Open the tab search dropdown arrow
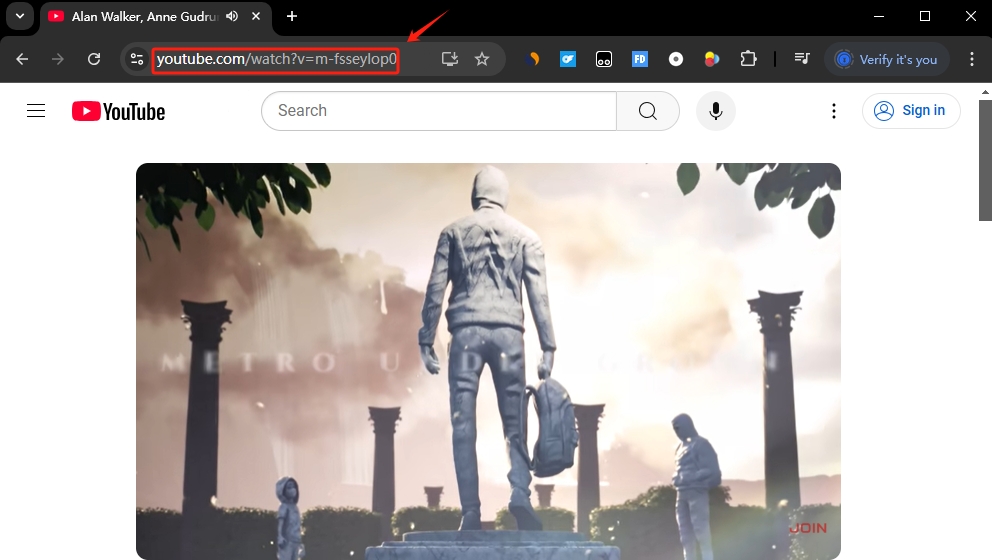Screen dimensions: 992x560 (x=19, y=16)
